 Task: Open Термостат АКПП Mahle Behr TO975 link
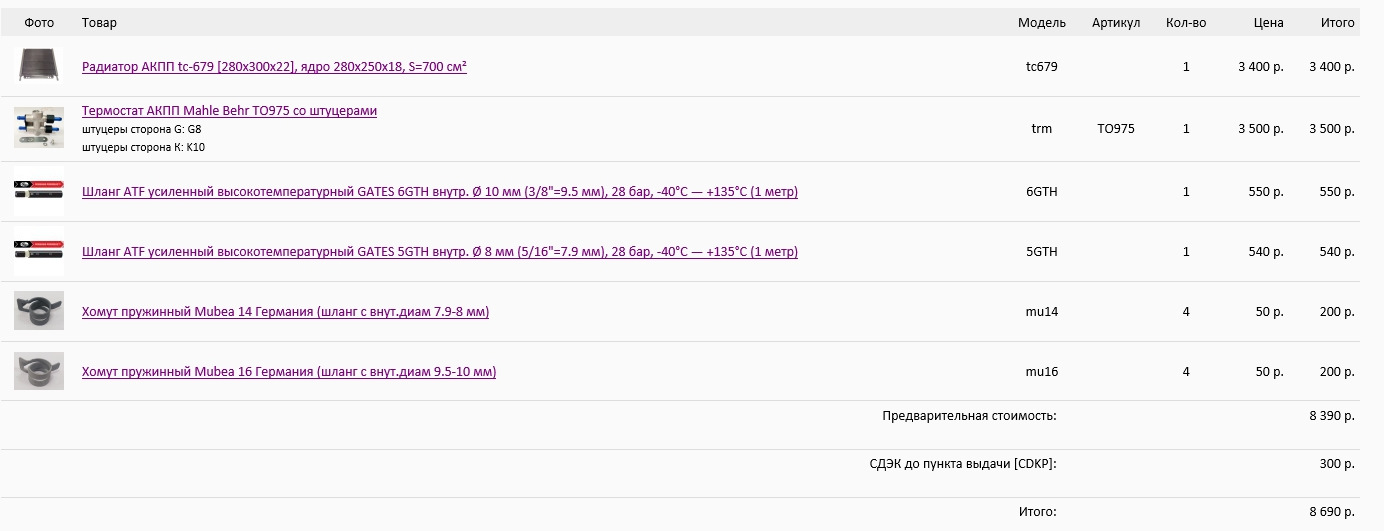click(x=229, y=111)
